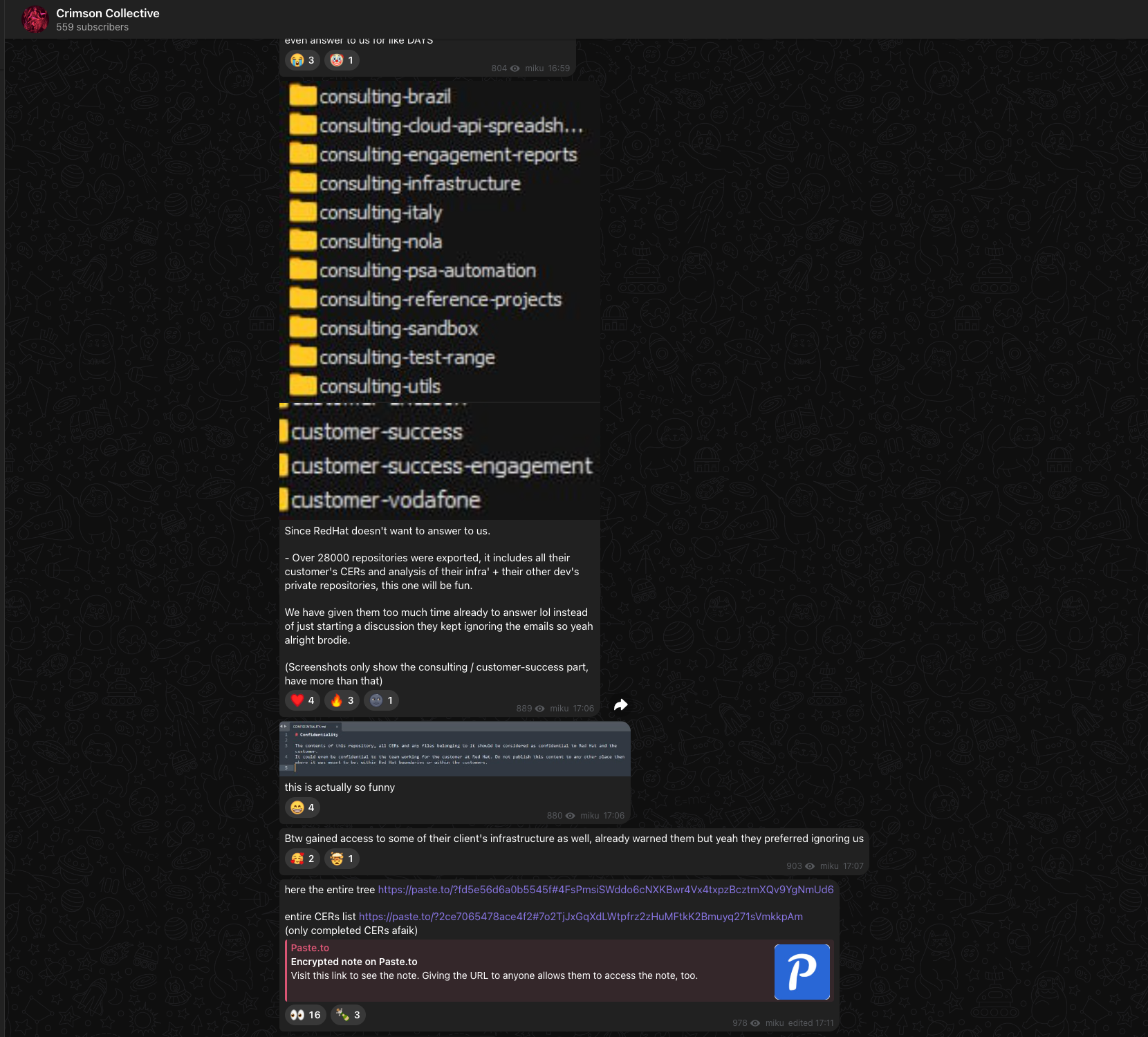The width and height of the screenshot is (1148, 1037).
Task: Add the crying face reaction with 3
Action: tap(302, 60)
